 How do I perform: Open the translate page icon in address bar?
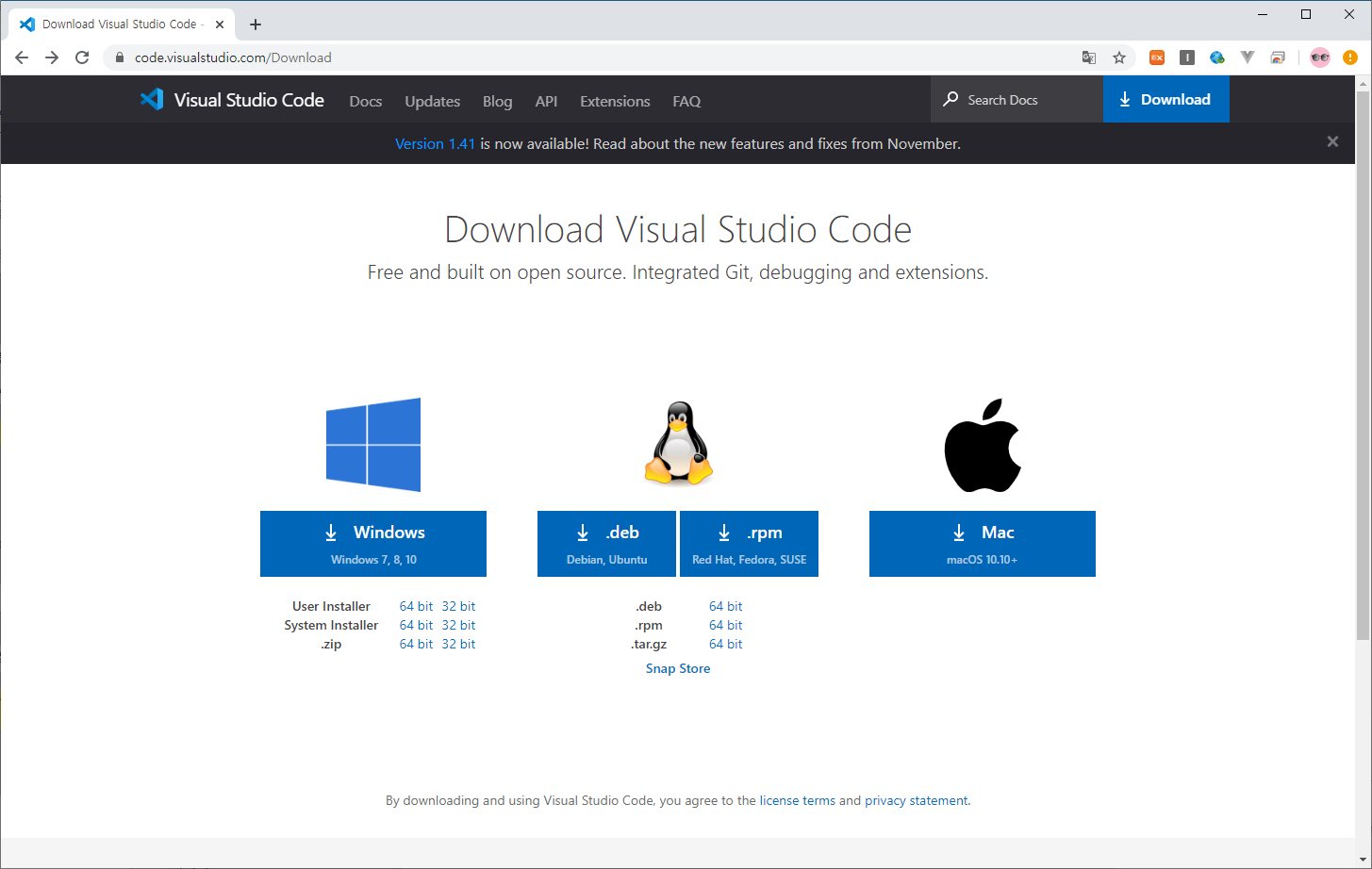coord(1089,57)
